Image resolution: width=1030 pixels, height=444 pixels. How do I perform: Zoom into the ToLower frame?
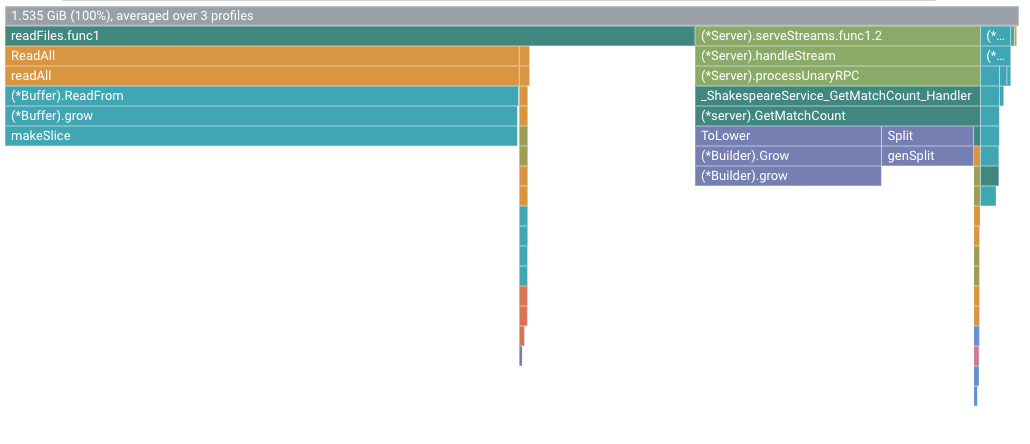tap(788, 136)
